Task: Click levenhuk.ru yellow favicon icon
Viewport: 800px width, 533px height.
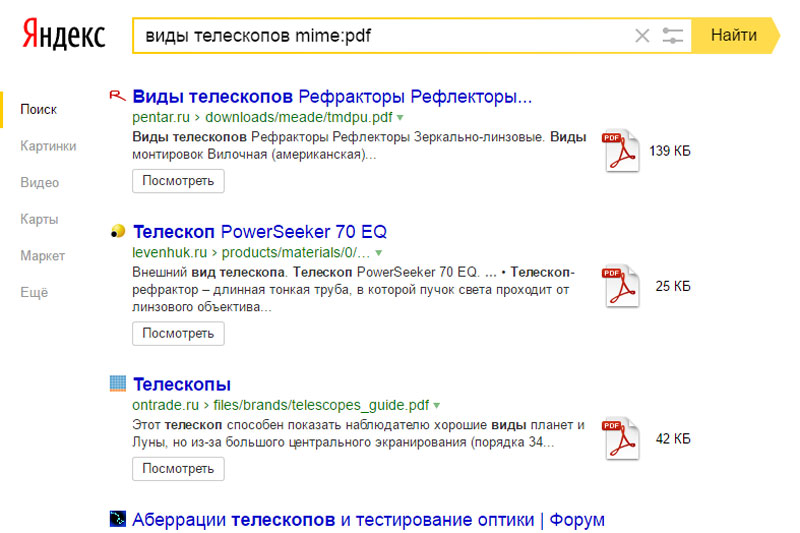Action: click(x=118, y=232)
